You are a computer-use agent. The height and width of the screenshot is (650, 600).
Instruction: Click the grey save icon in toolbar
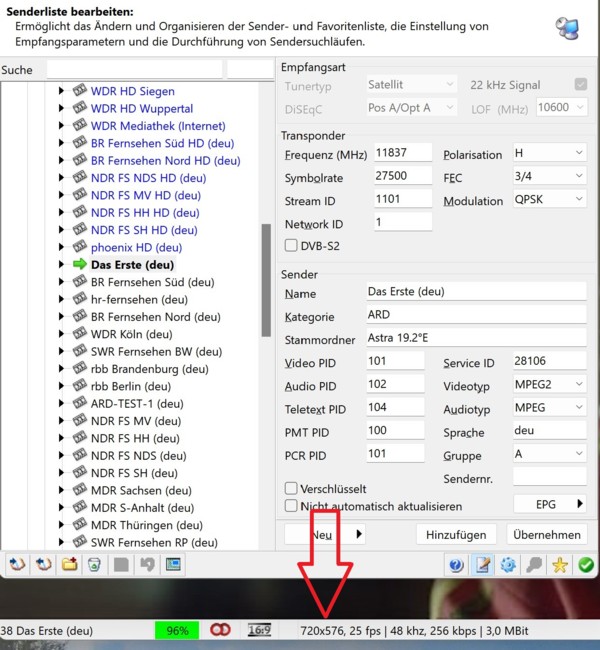[x=121, y=565]
